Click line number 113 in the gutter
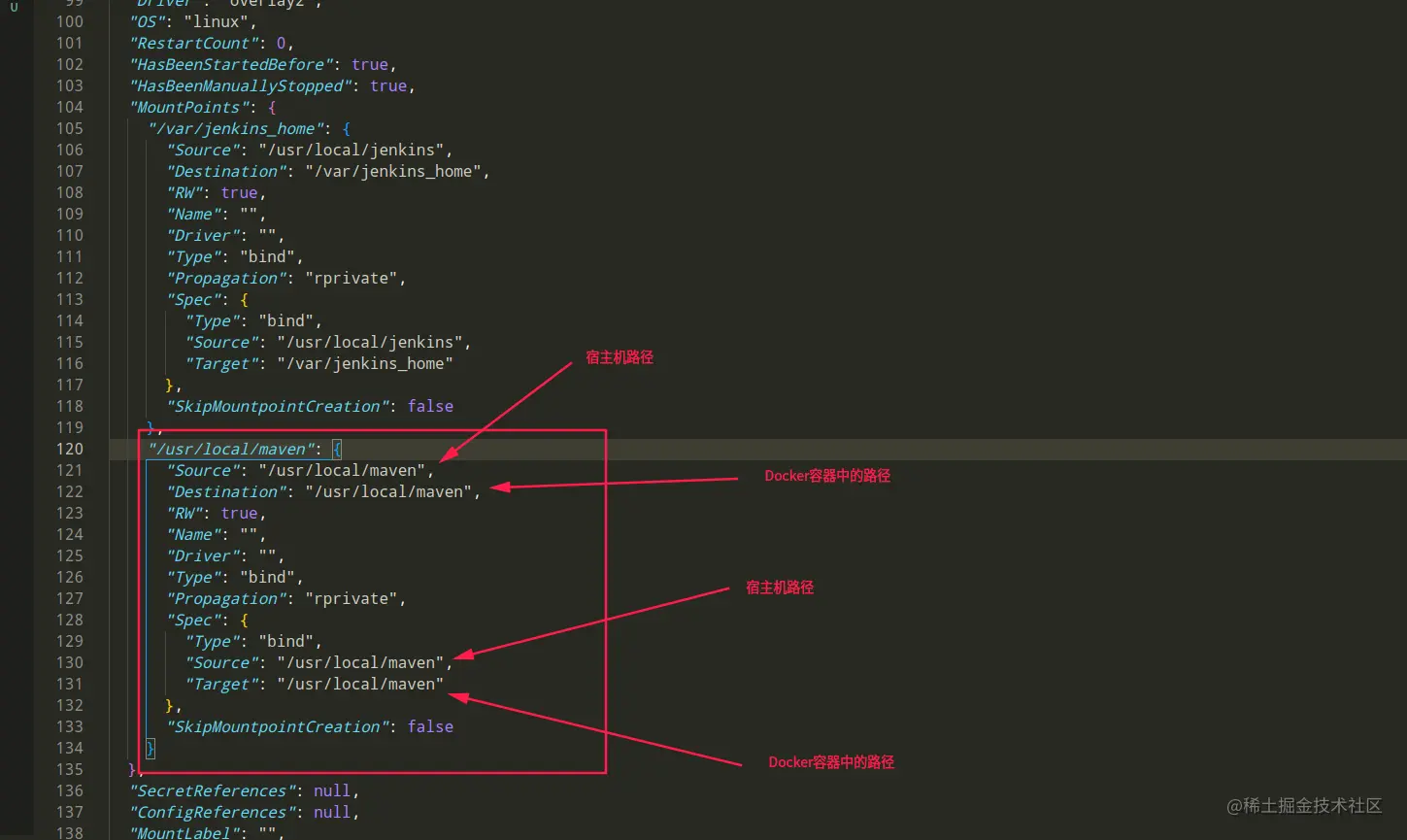Image resolution: width=1407 pixels, height=840 pixels. tap(70, 299)
